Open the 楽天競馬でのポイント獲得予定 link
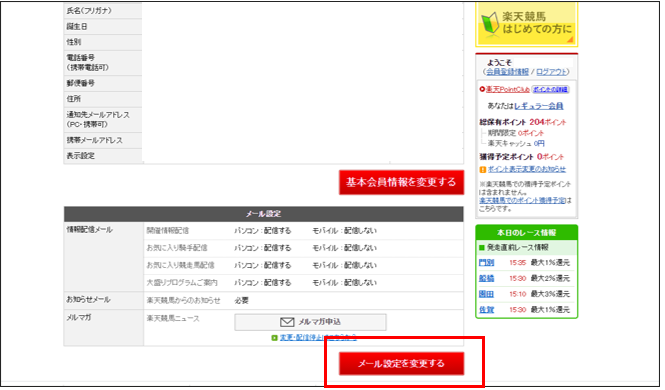665x390 pixels. click(522, 201)
